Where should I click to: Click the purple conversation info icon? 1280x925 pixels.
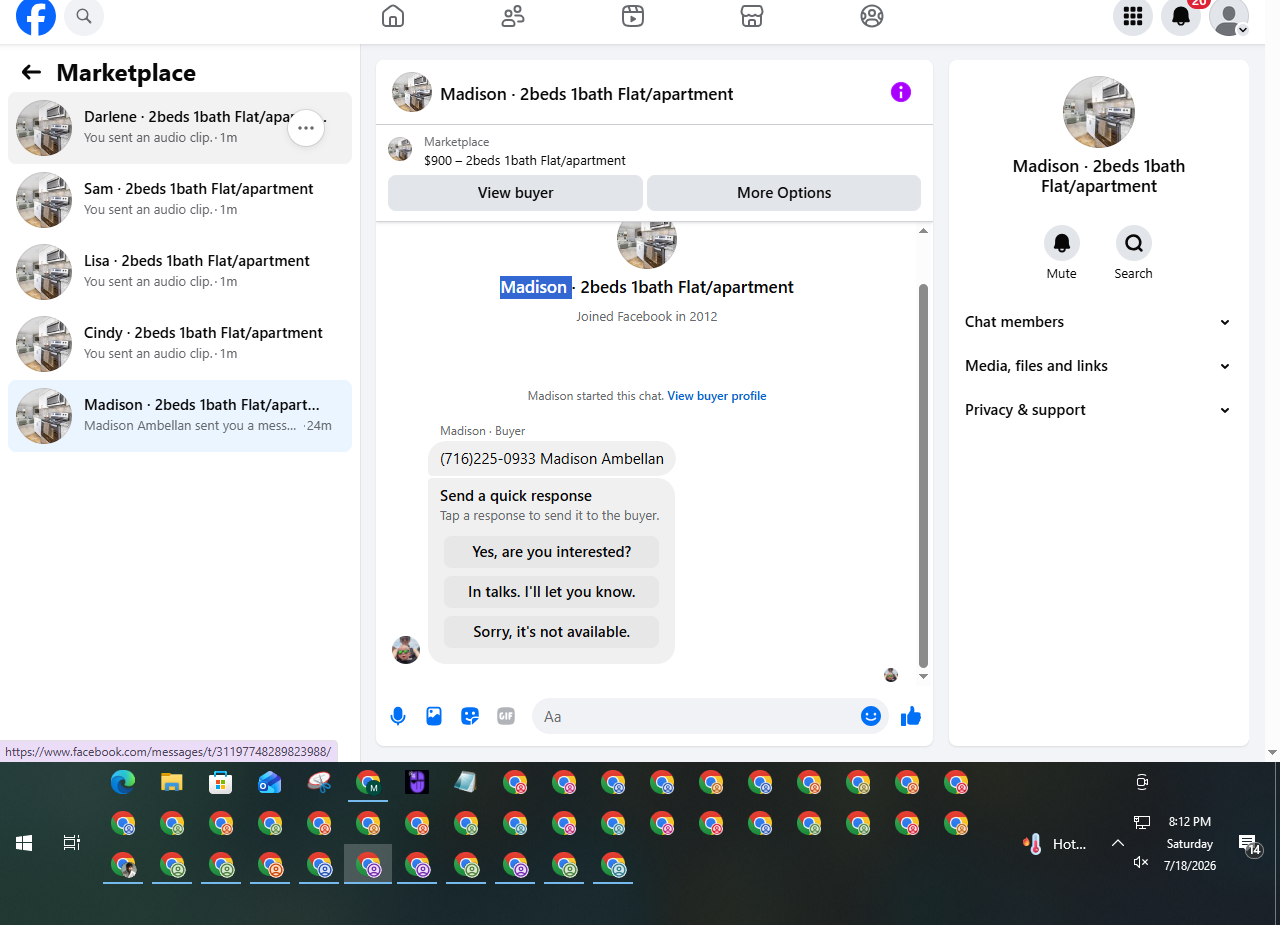[x=901, y=92]
